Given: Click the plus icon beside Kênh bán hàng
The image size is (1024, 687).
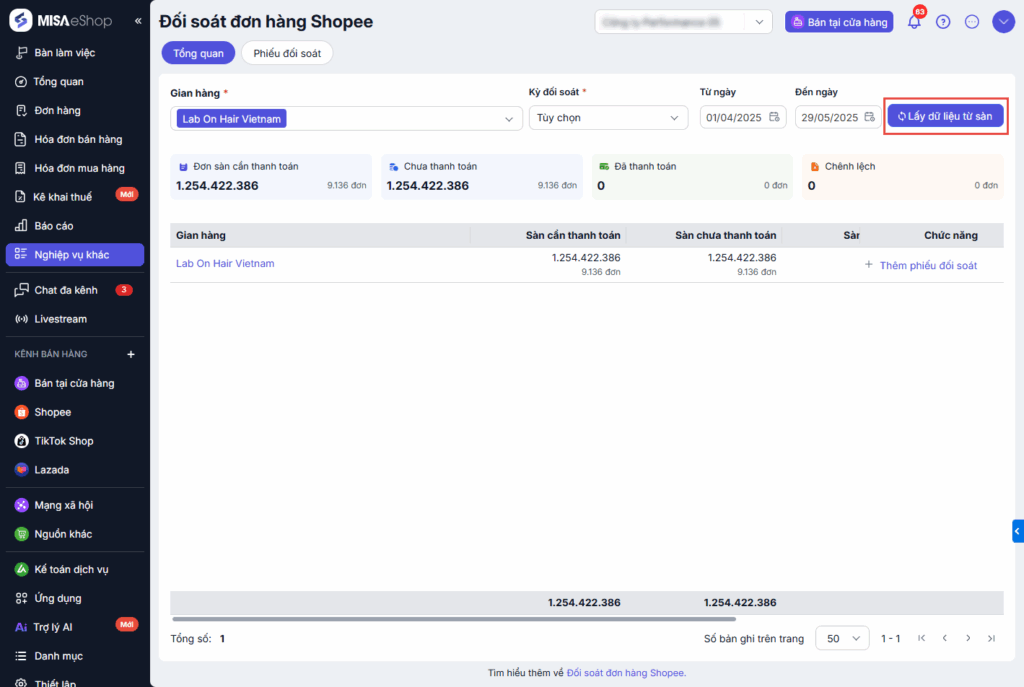Looking at the screenshot, I should [x=131, y=354].
